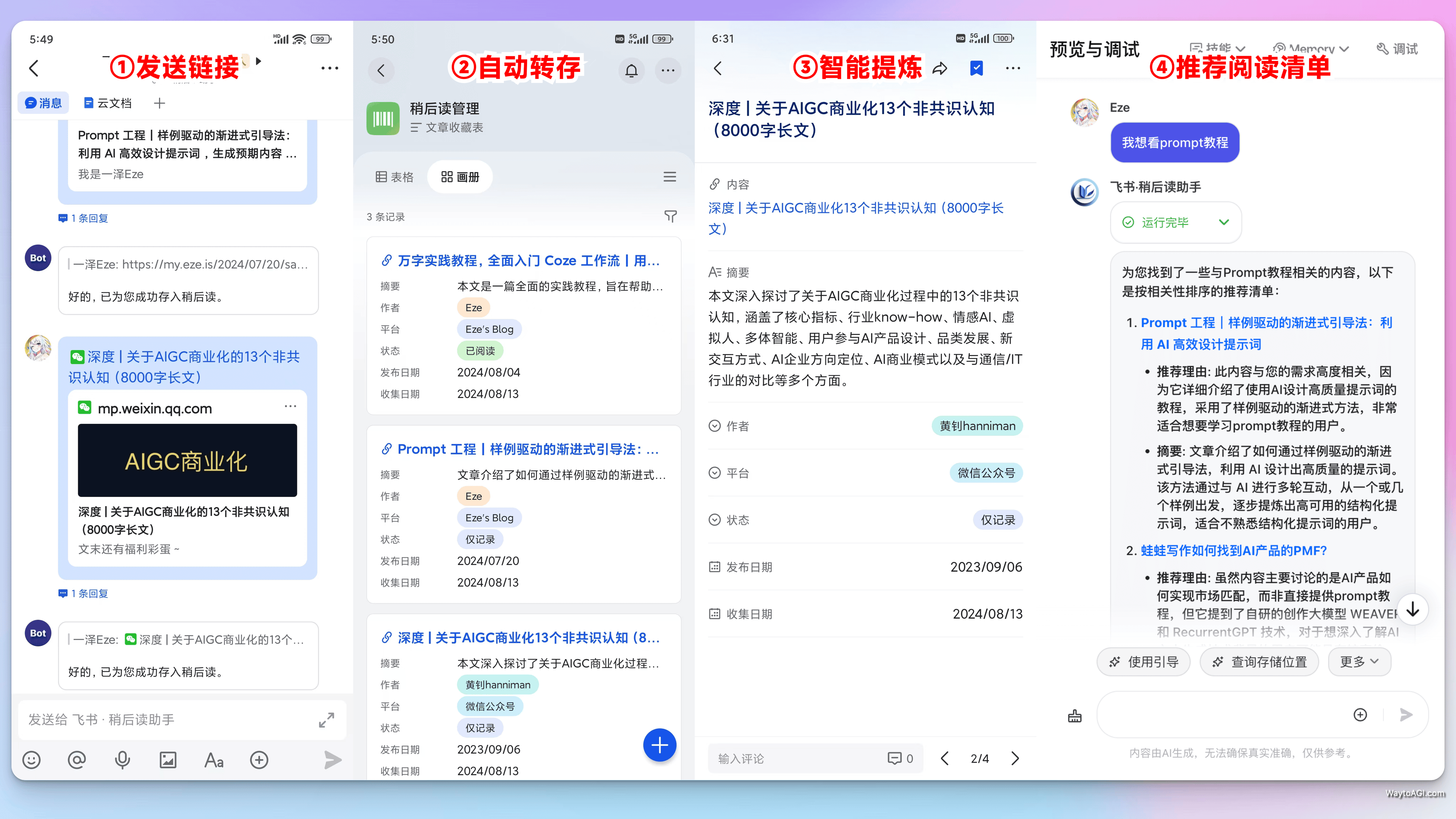Open more attachments with circled plus
Image resolution: width=1456 pixels, height=819 pixels.
point(259,760)
